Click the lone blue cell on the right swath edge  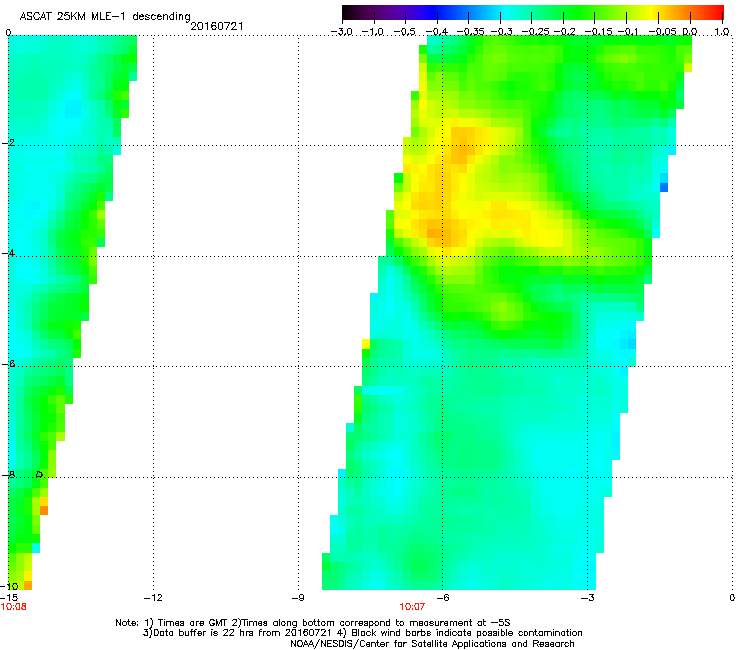(664, 187)
